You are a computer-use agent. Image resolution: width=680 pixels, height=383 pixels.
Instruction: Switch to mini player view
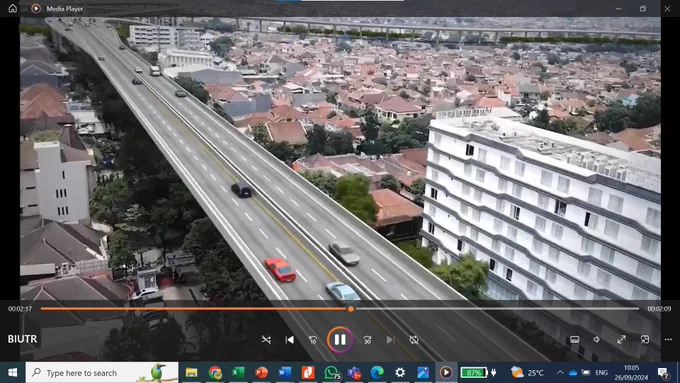(x=645, y=339)
